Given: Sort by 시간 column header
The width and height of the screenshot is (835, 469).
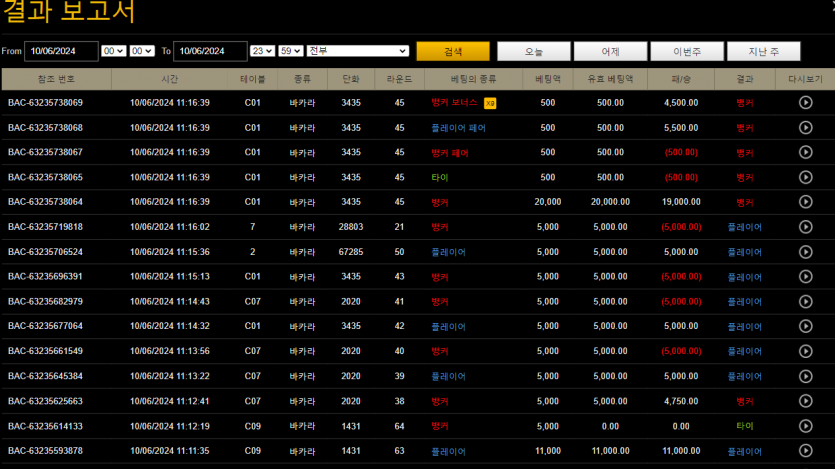Looking at the screenshot, I should tap(169, 79).
